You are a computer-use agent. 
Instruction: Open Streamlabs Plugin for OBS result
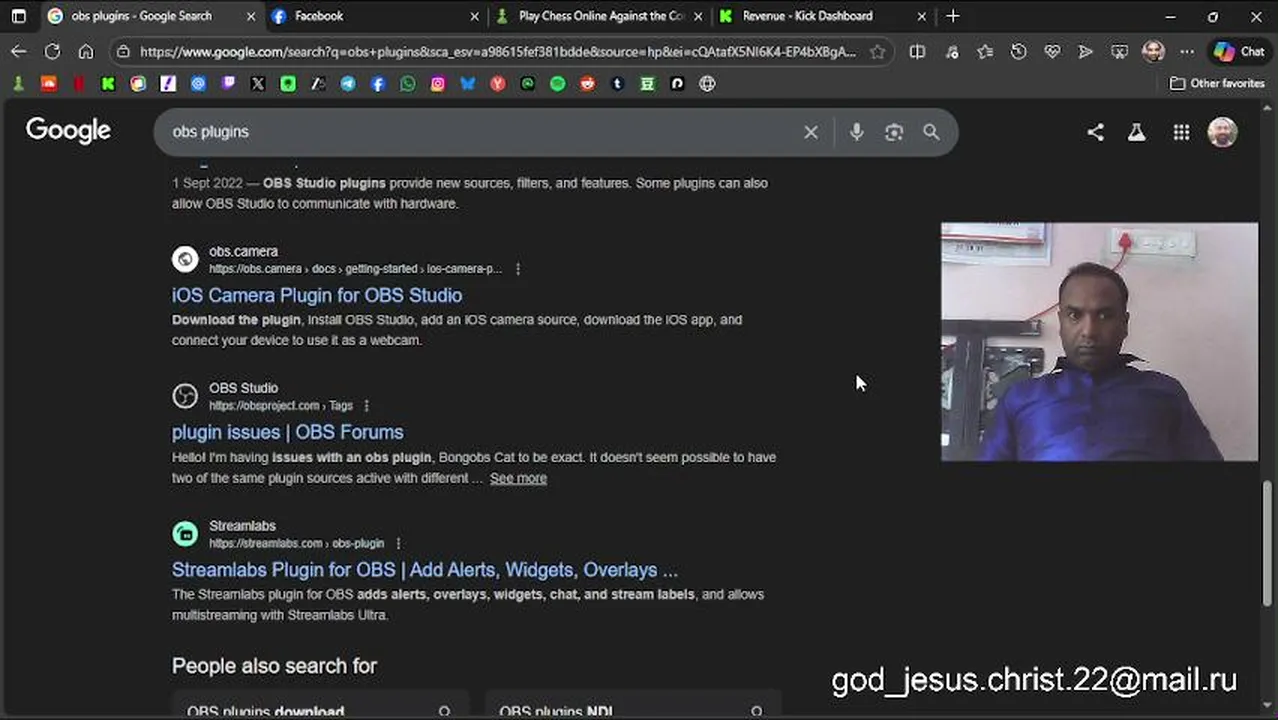[x=425, y=570]
